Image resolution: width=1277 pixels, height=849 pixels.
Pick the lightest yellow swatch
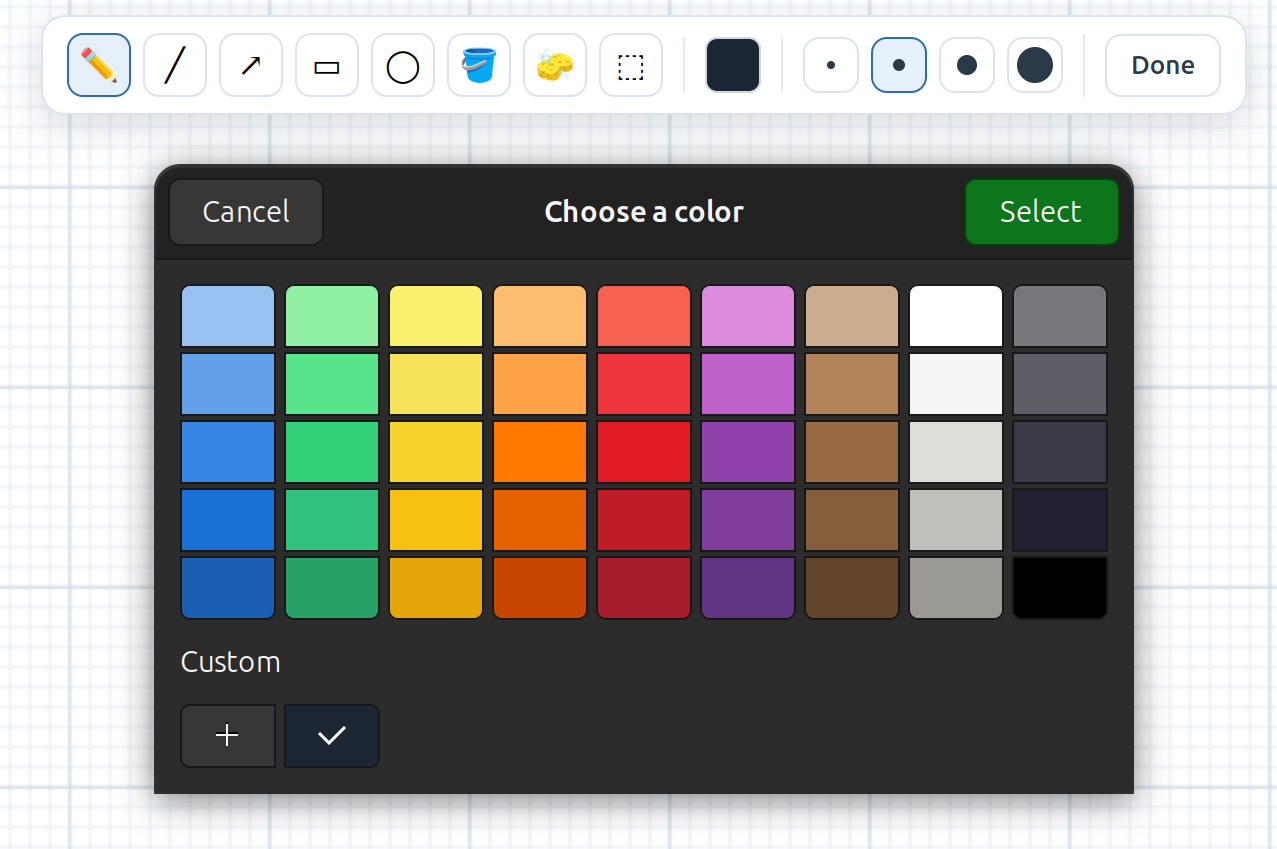click(x=436, y=316)
